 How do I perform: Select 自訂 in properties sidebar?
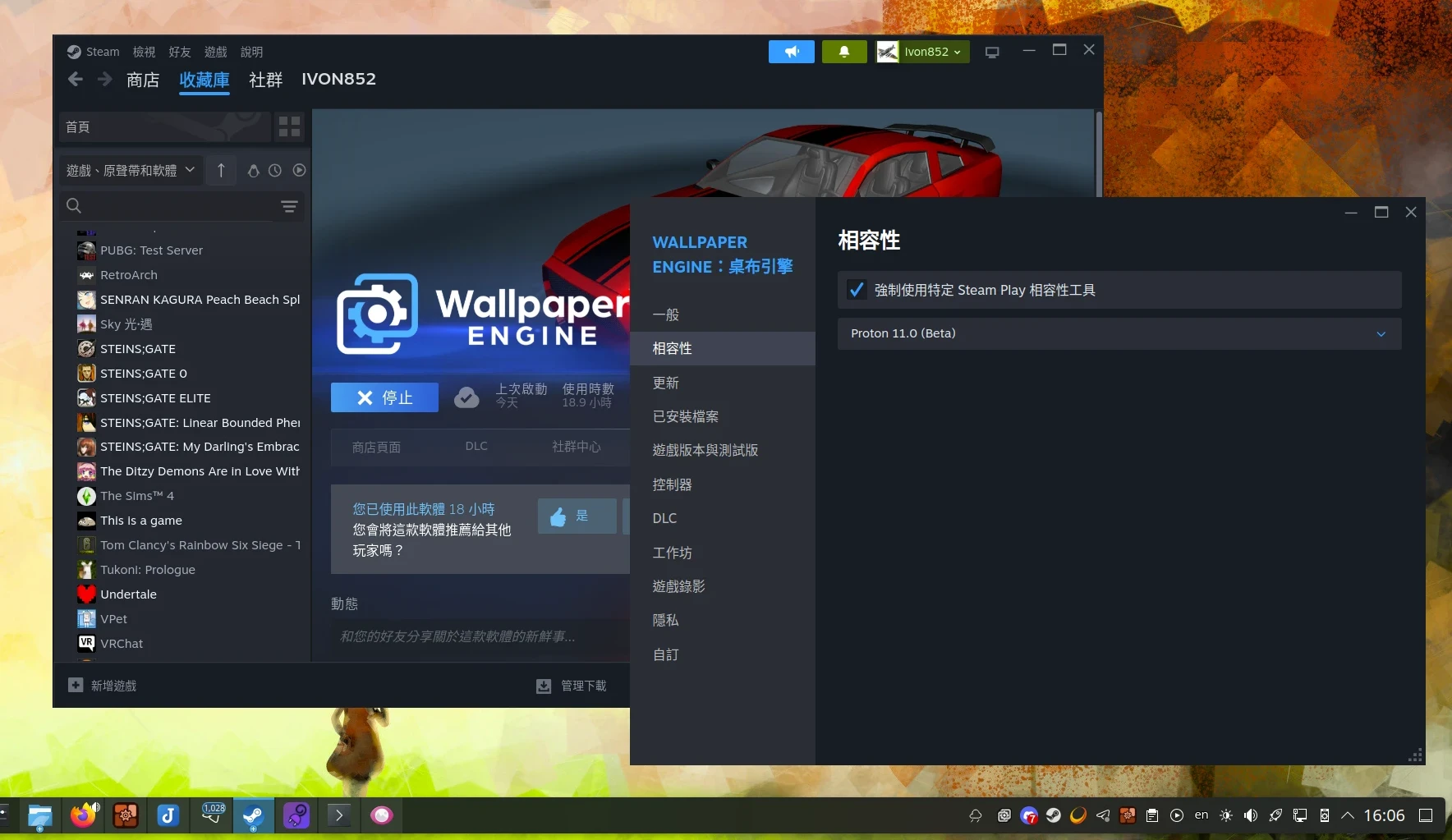pyautogui.click(x=723, y=654)
